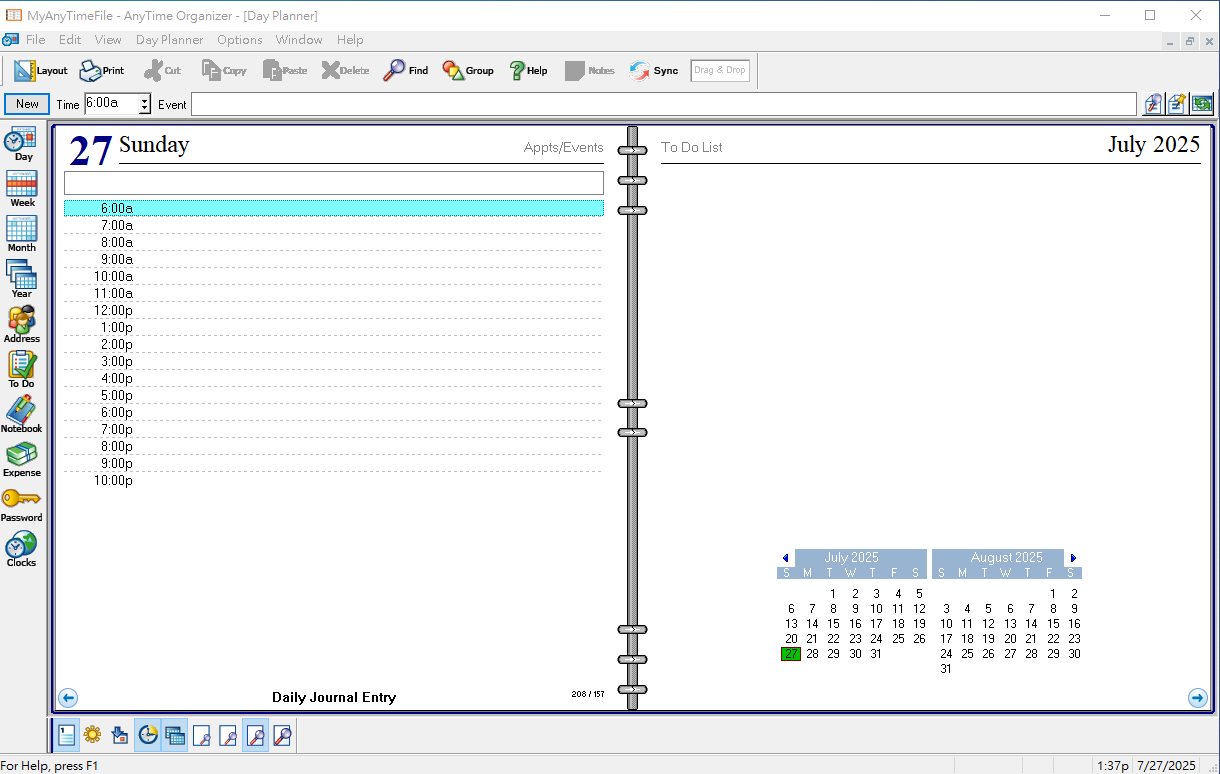The image size is (1220, 774).
Task: Select the second page zoom icon
Action: (228, 736)
